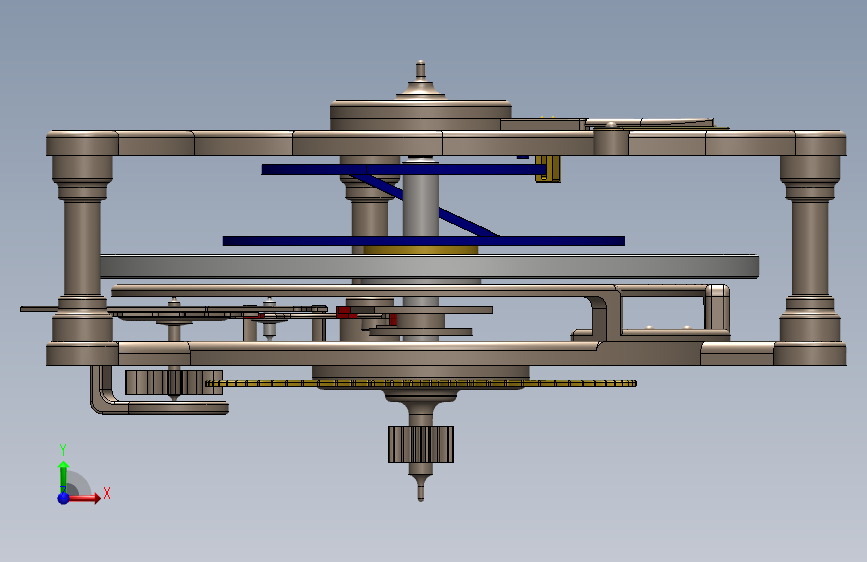
Task: Select the left support pillar
Action: [x=82, y=248]
